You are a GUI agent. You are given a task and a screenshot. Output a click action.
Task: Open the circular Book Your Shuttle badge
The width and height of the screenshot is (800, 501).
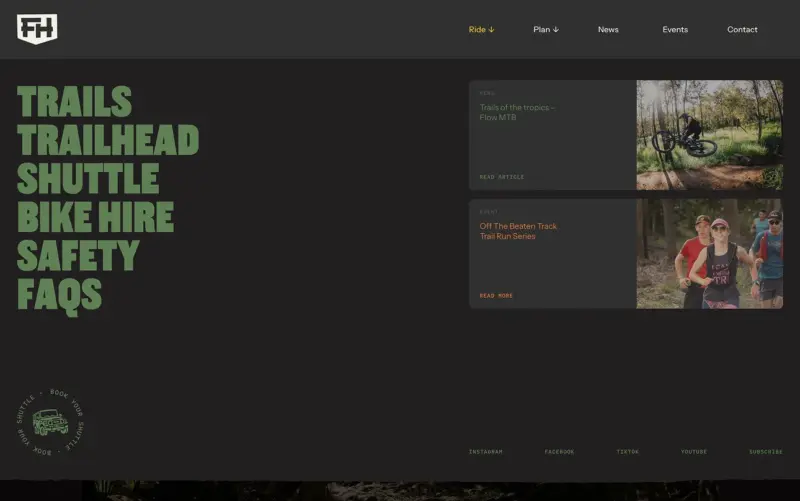50,421
